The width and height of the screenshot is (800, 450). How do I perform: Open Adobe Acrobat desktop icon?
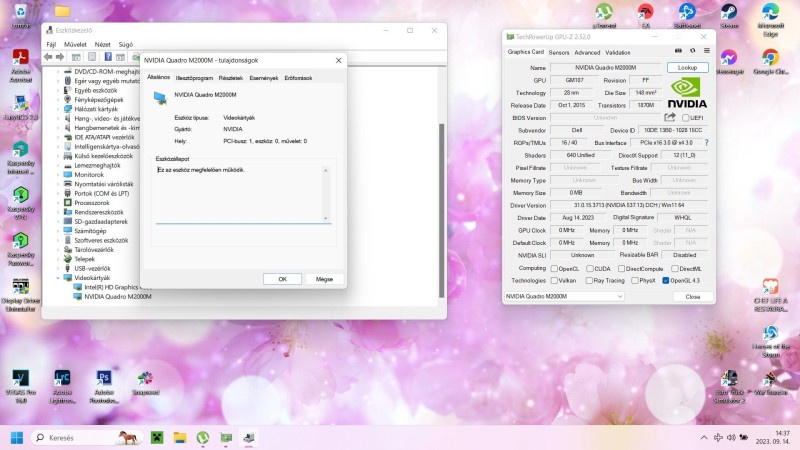[20, 66]
